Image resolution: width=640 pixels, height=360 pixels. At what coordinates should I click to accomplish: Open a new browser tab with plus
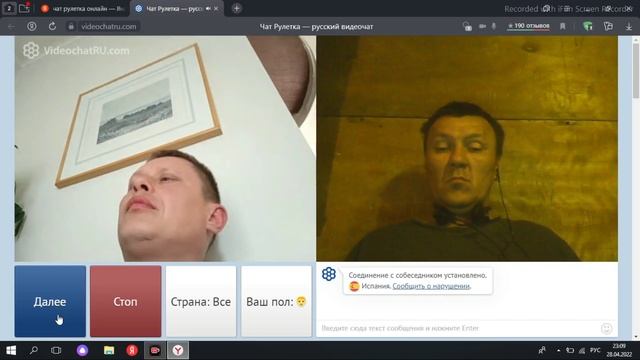pyautogui.click(x=237, y=8)
